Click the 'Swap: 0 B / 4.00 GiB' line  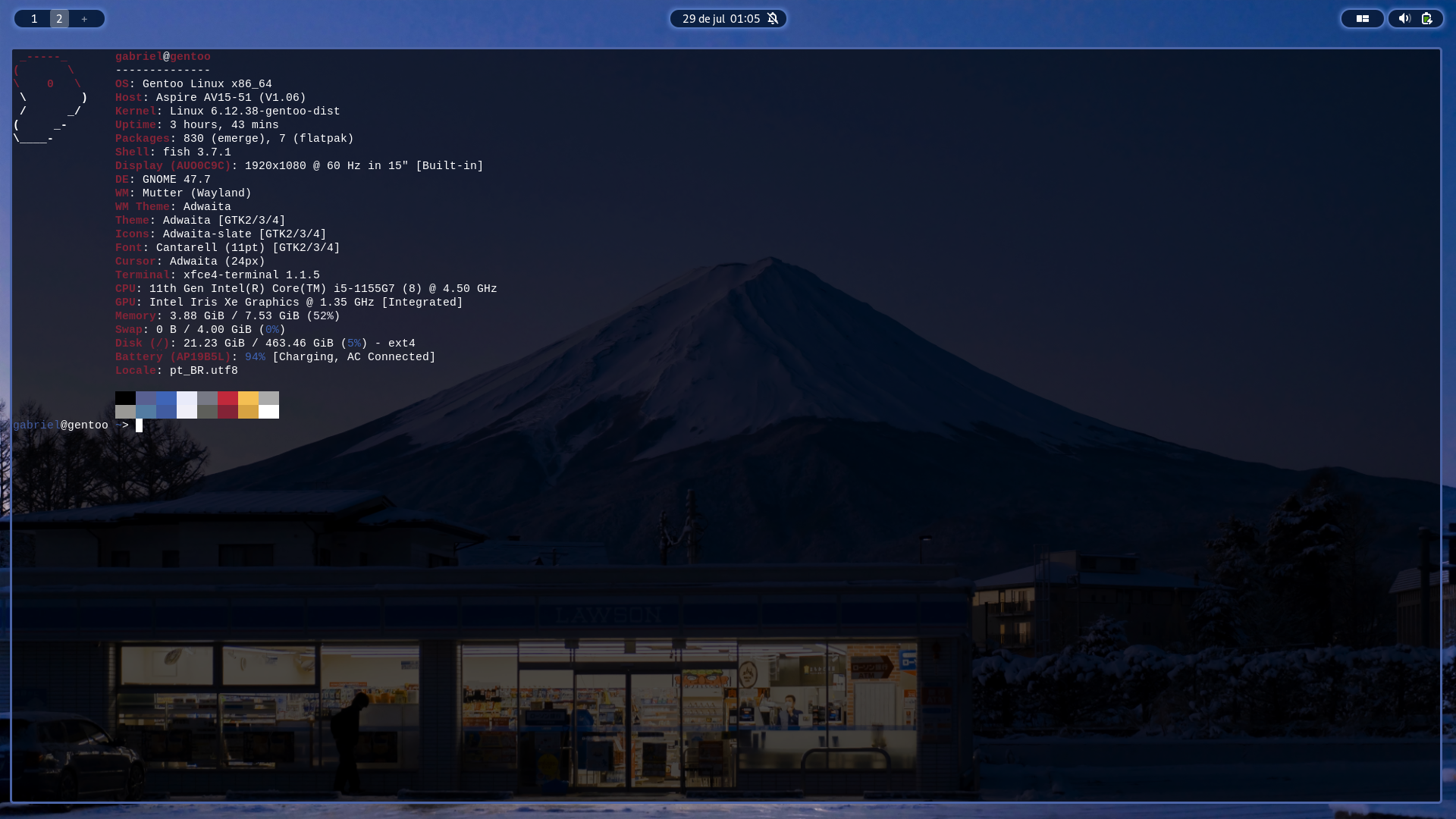click(x=200, y=330)
